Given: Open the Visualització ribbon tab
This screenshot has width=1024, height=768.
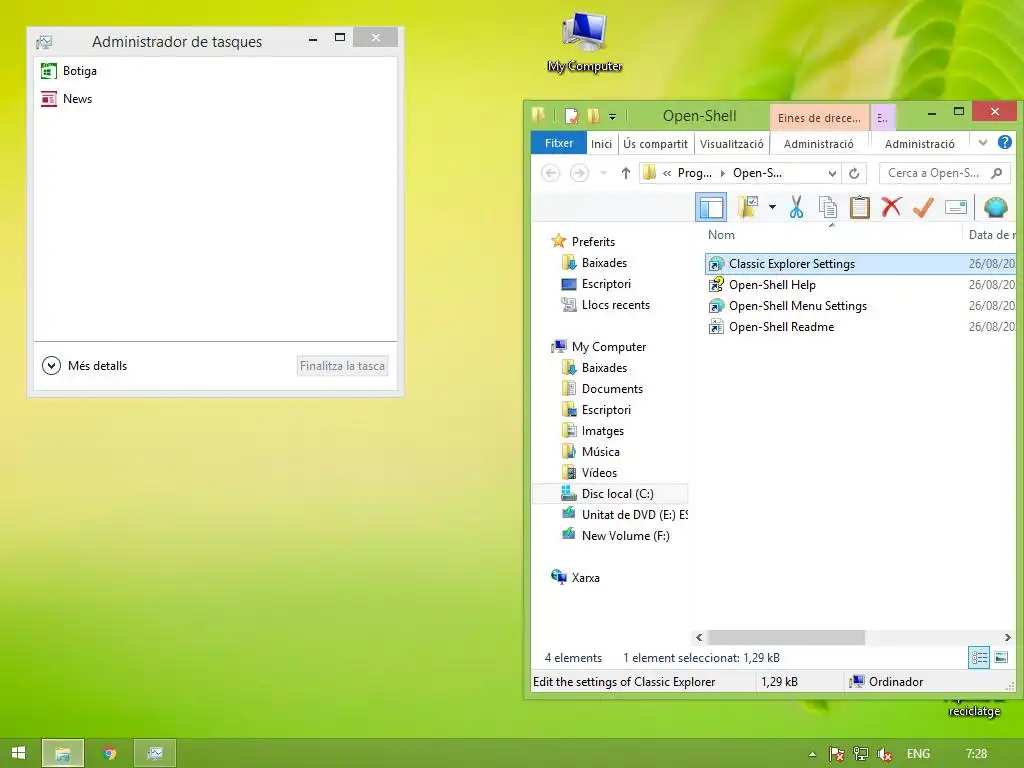Looking at the screenshot, I should [x=731, y=144].
